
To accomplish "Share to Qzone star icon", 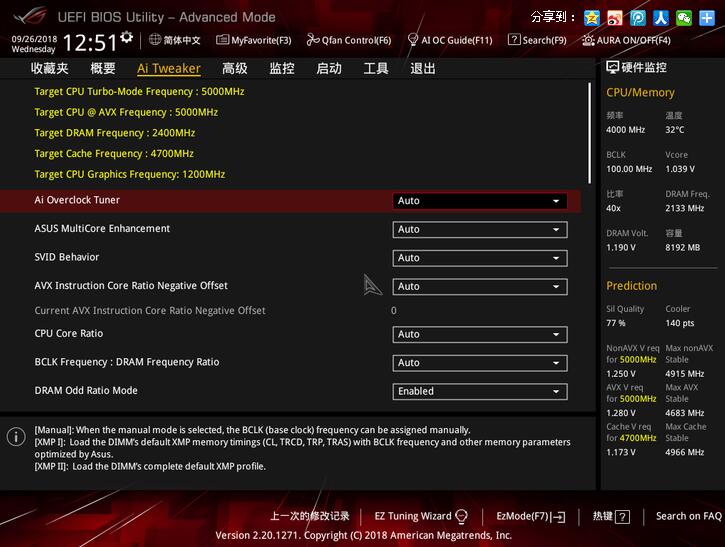I will tap(591, 18).
